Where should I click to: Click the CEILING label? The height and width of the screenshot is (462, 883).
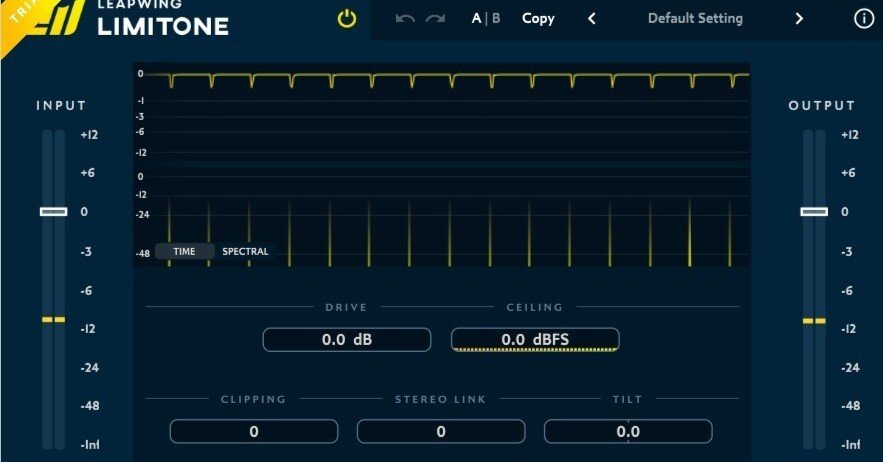(535, 307)
